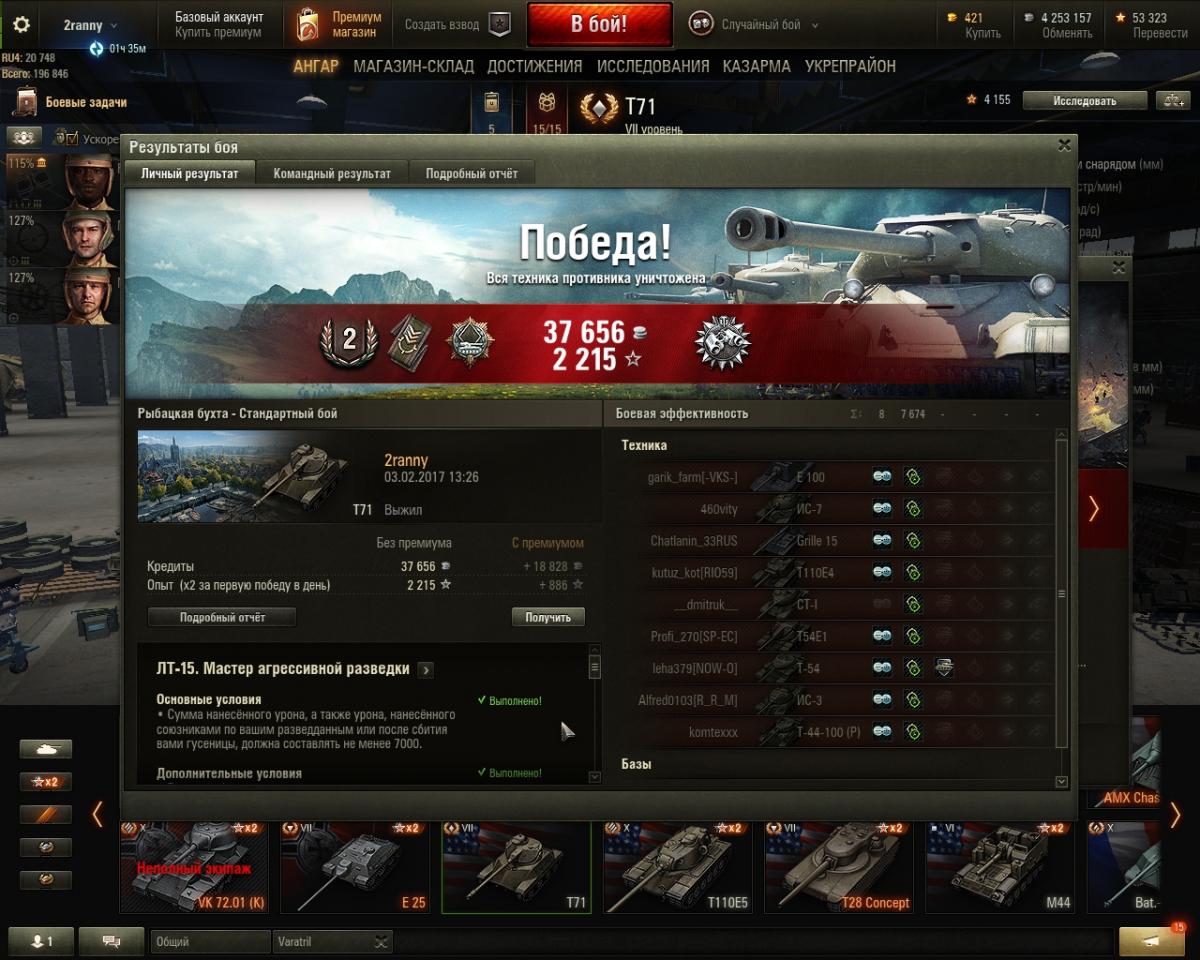
Task: Expand the ЛТ-15 mission details arrow
Action: (425, 669)
